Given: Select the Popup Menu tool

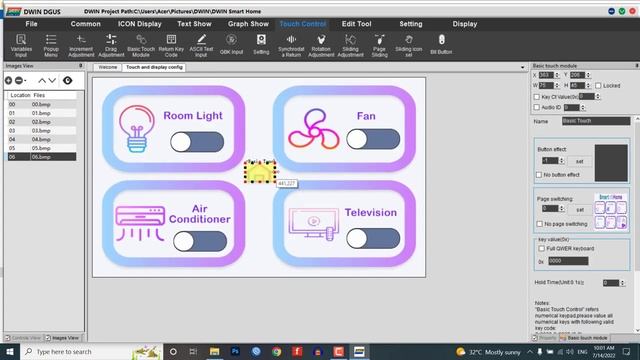Looking at the screenshot, I should (51, 45).
